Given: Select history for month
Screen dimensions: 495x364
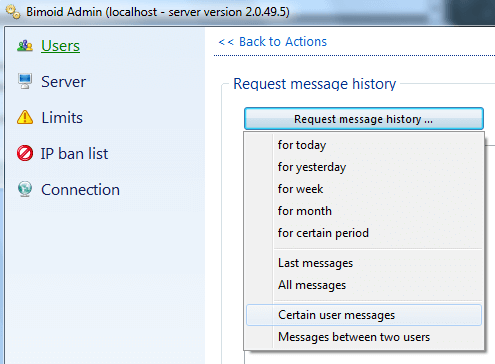Looking at the screenshot, I should [364, 211].
